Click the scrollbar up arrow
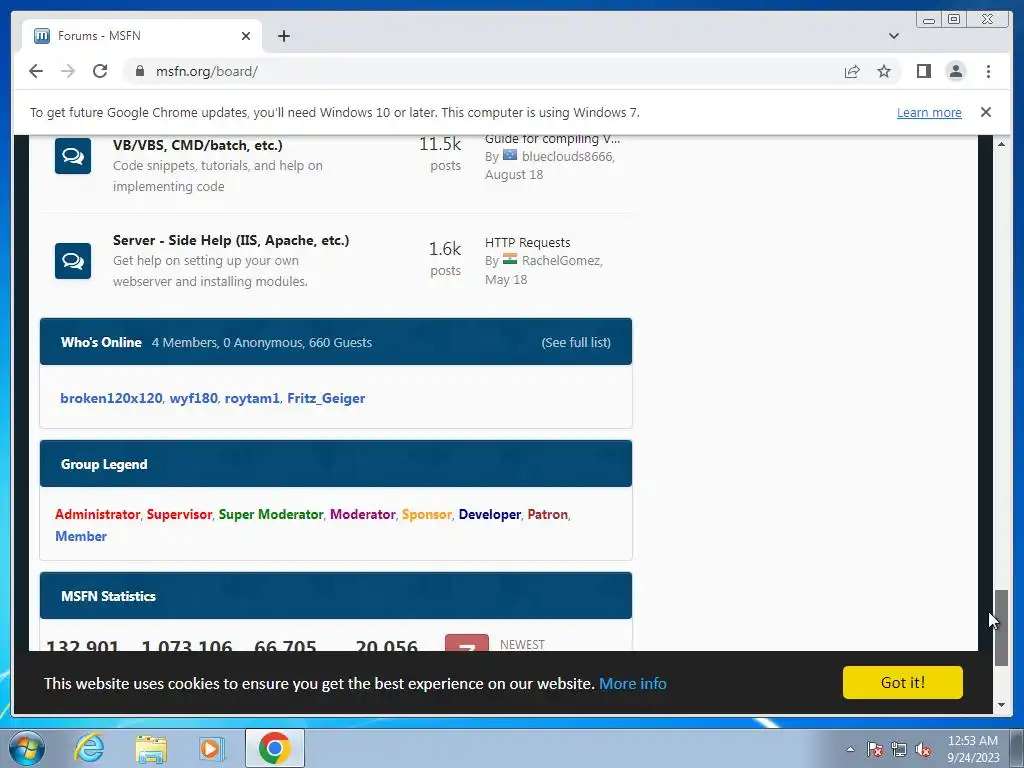Image resolution: width=1024 pixels, height=768 pixels. pyautogui.click(x=1001, y=144)
